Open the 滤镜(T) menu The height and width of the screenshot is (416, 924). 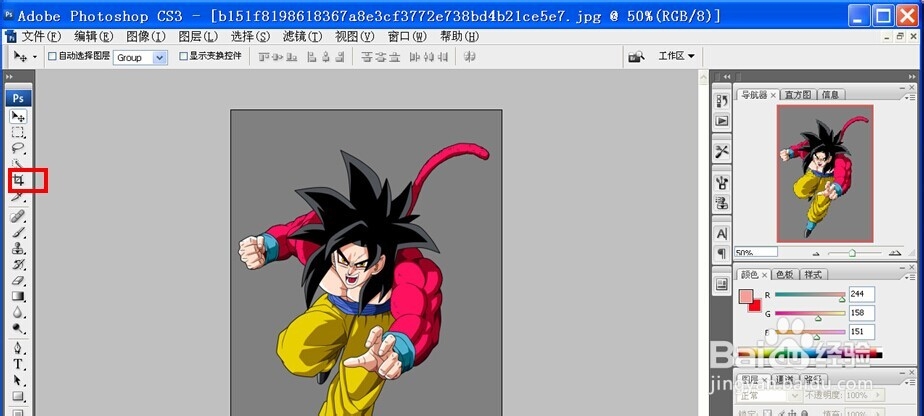coord(302,37)
